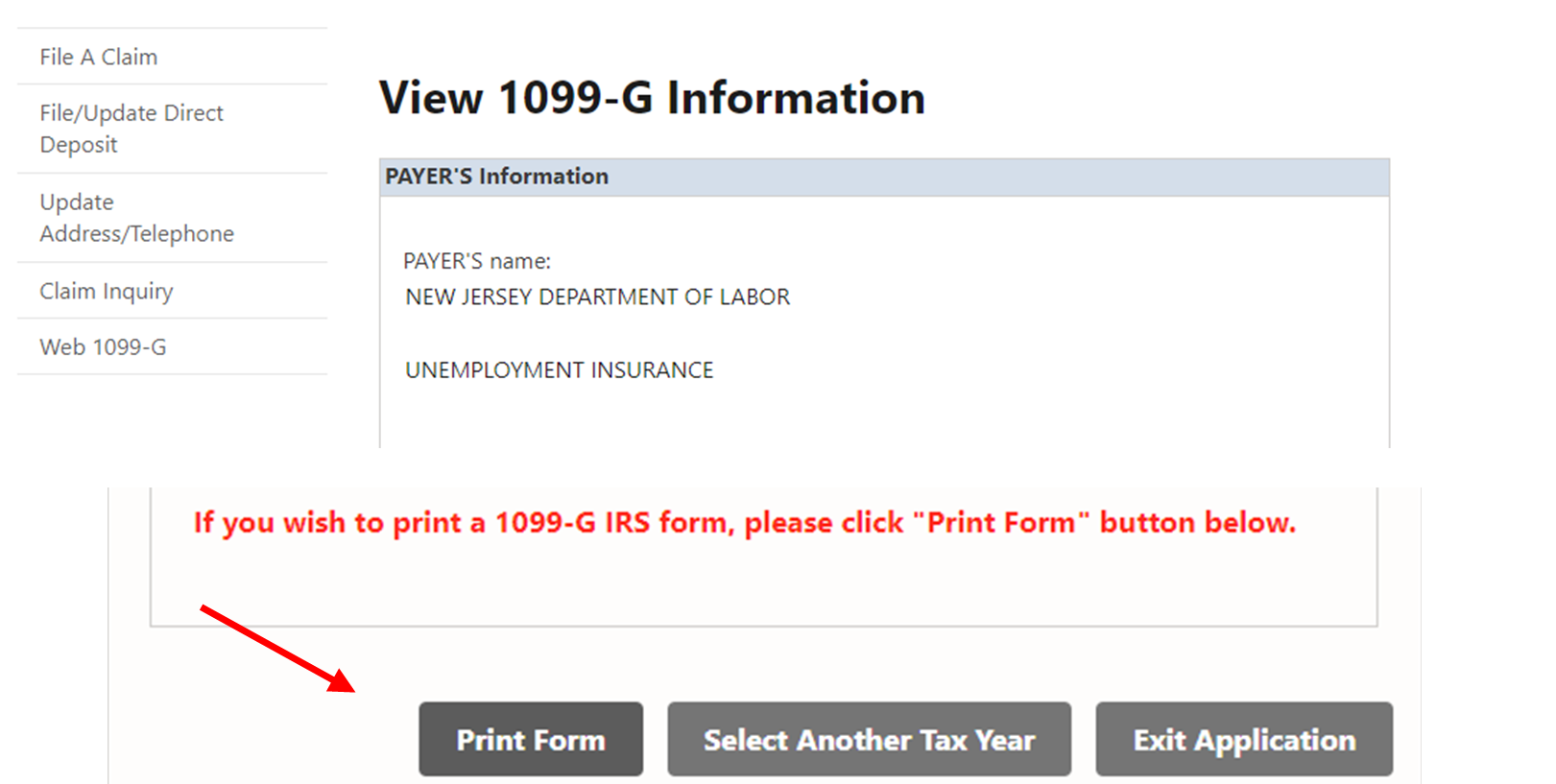Select Web 1099-G in the sidebar

pos(103,347)
